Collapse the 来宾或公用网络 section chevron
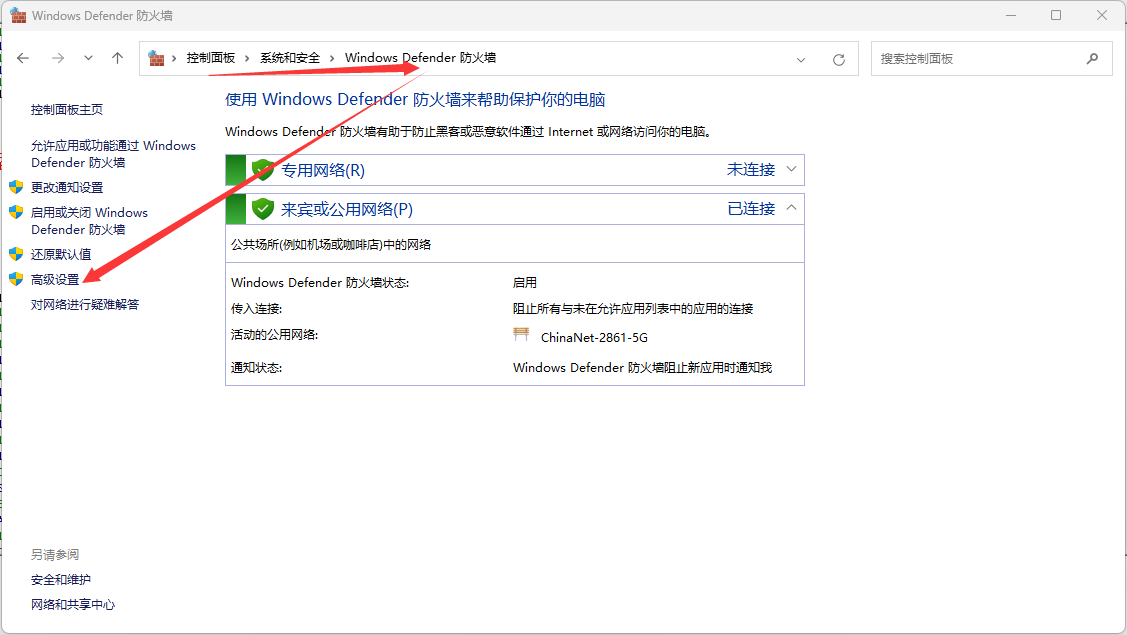Image resolution: width=1127 pixels, height=635 pixels. [x=792, y=208]
